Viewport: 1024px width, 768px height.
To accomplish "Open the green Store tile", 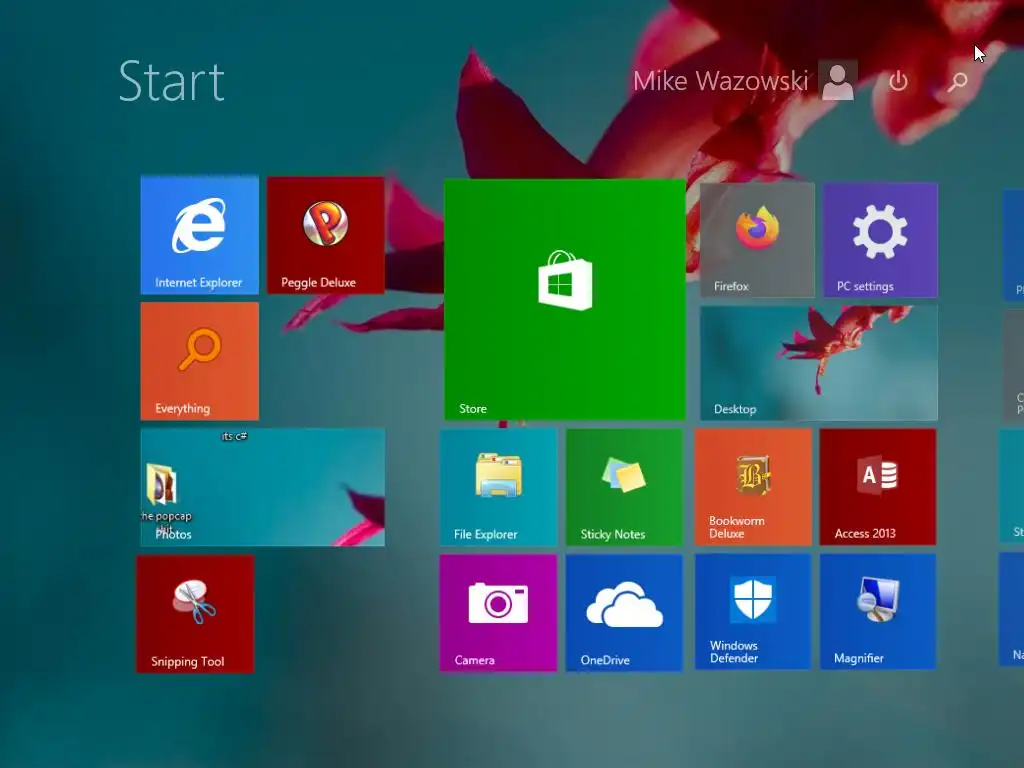I will pyautogui.click(x=565, y=300).
